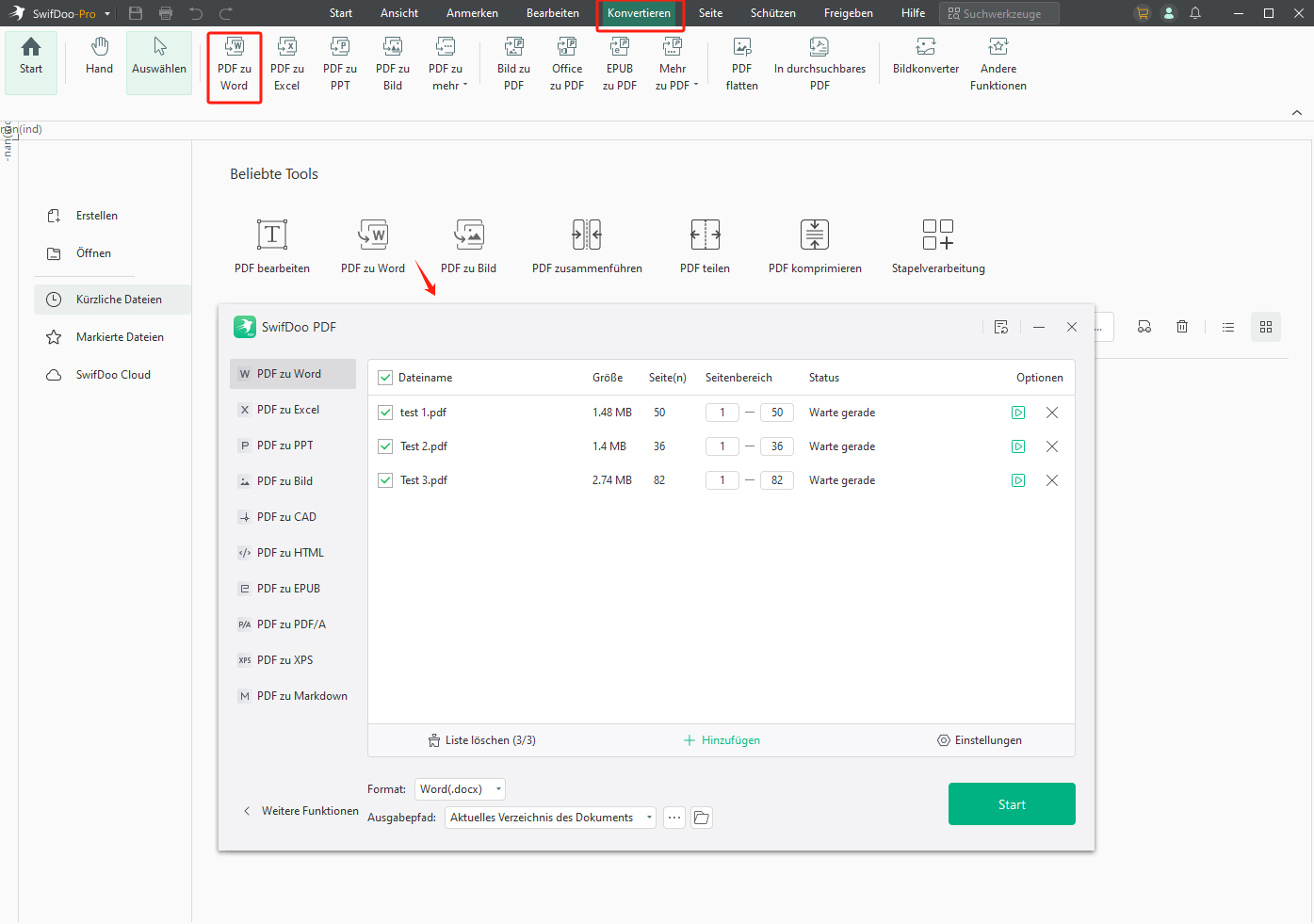
Task: Click EPUB zu PDF tool
Action: pyautogui.click(x=620, y=64)
